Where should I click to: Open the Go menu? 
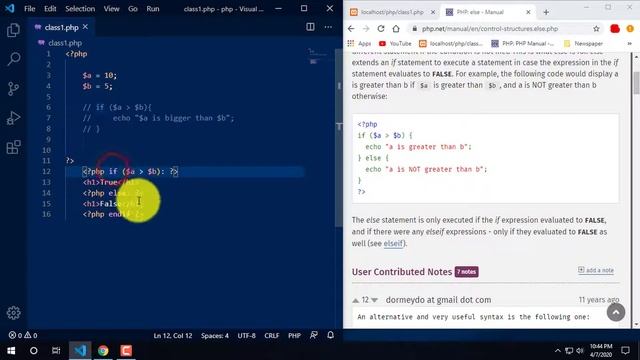pos(133,9)
